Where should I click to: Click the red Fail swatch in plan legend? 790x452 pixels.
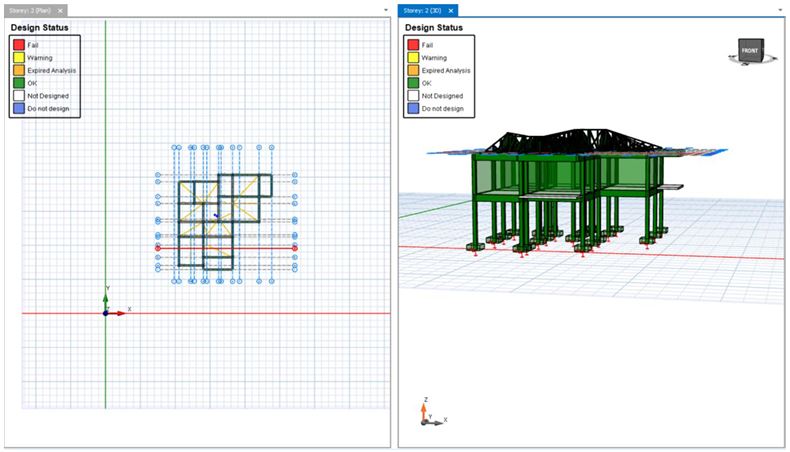(19, 45)
